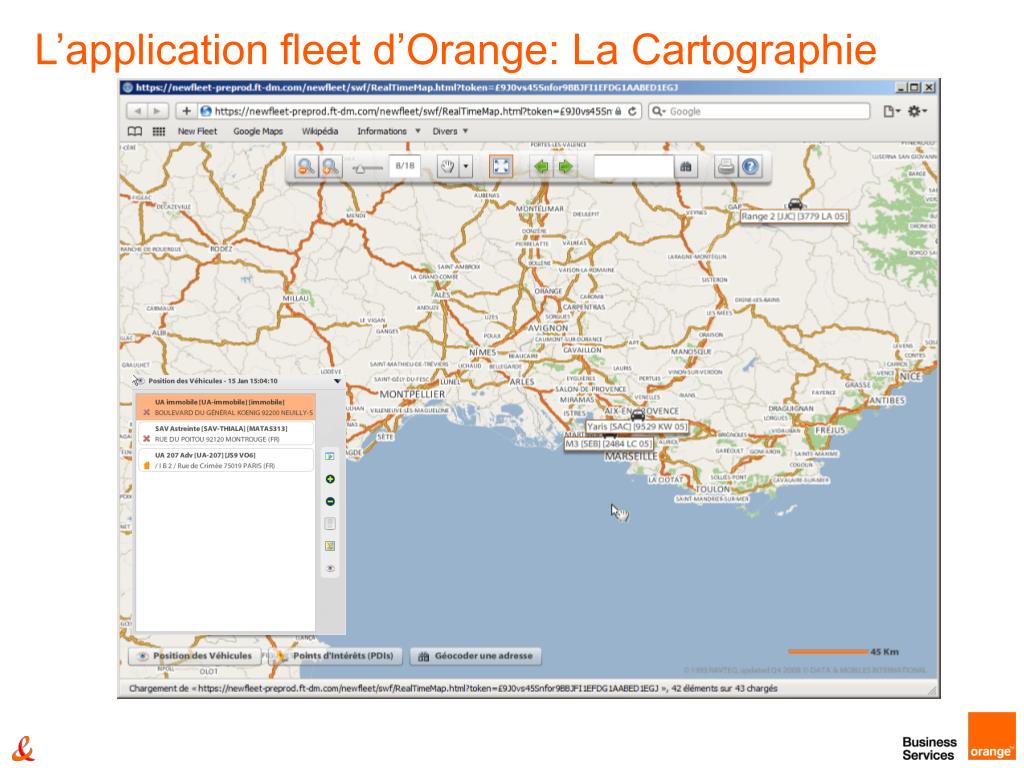Select the hand pan tool
1024x768 pixels.
[x=447, y=167]
